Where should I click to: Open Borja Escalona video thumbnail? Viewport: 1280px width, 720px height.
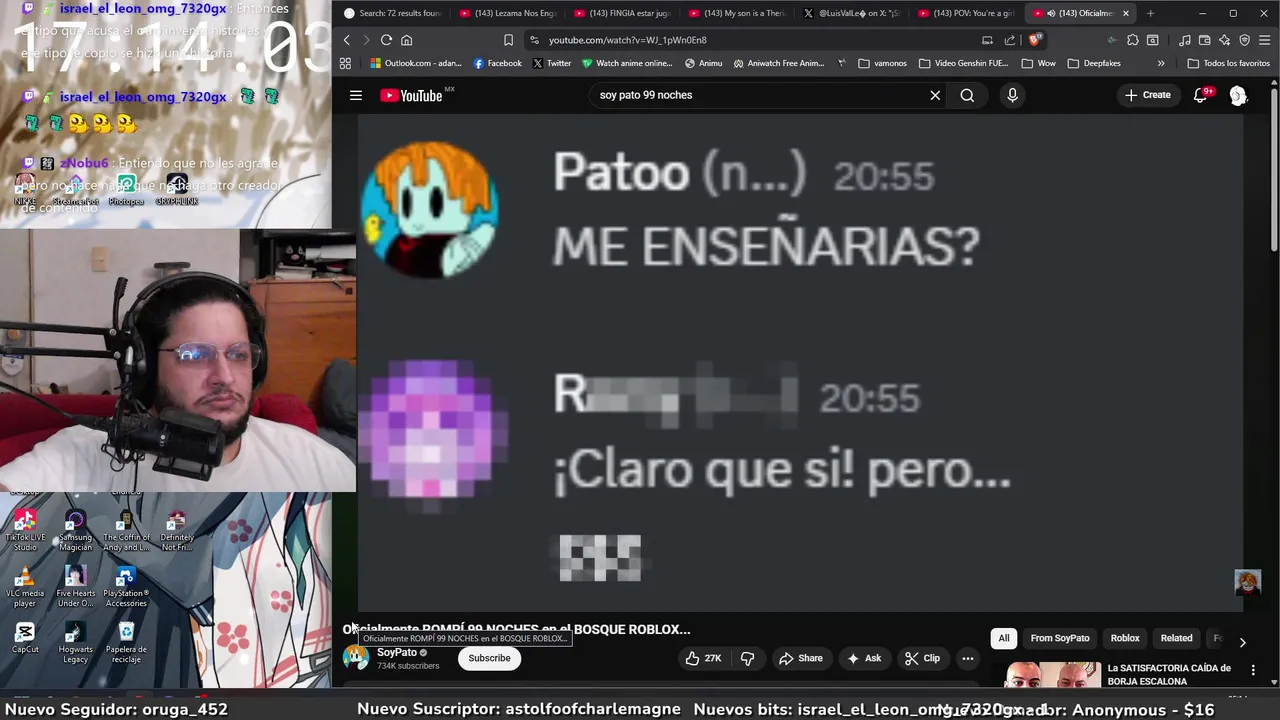tap(1052, 675)
